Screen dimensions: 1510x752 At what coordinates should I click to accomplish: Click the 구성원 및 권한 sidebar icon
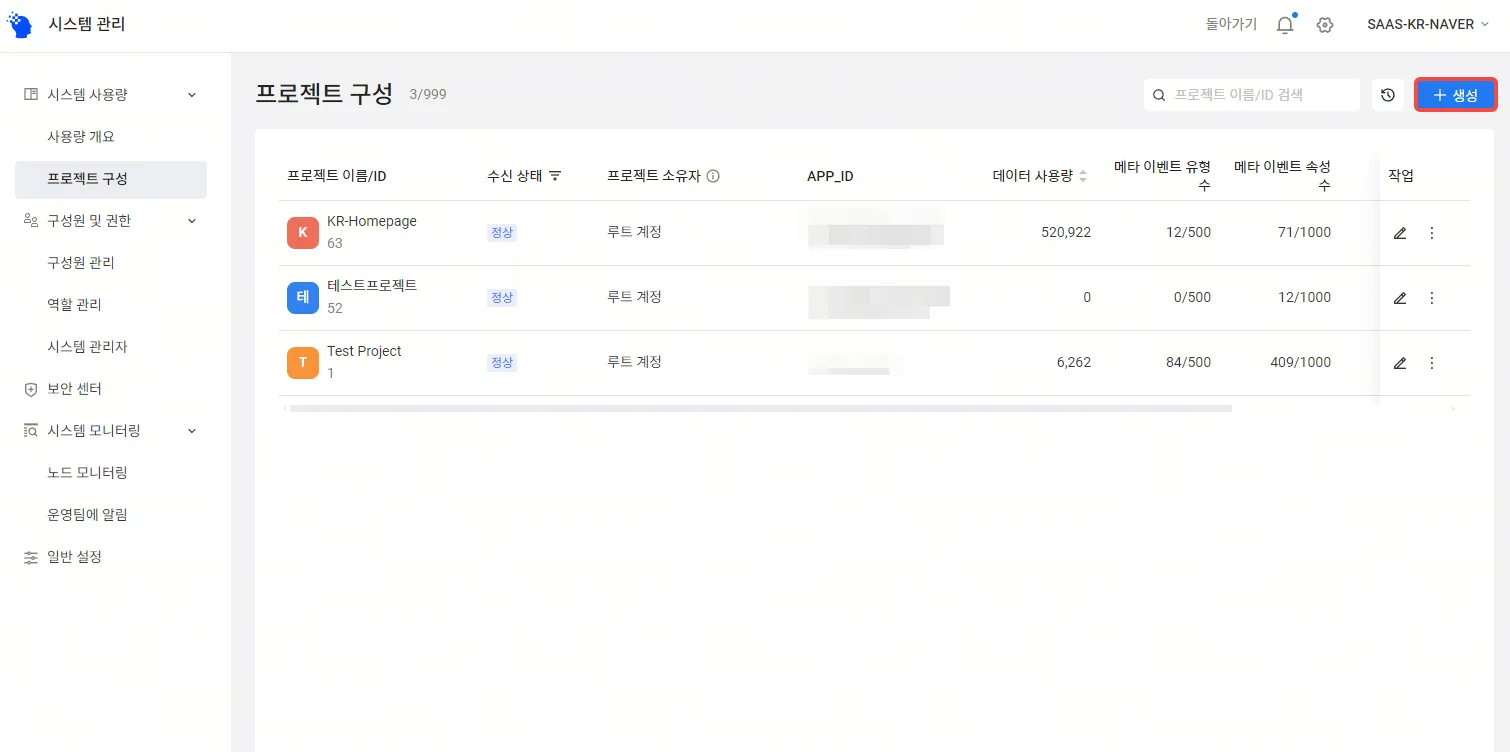click(31, 220)
